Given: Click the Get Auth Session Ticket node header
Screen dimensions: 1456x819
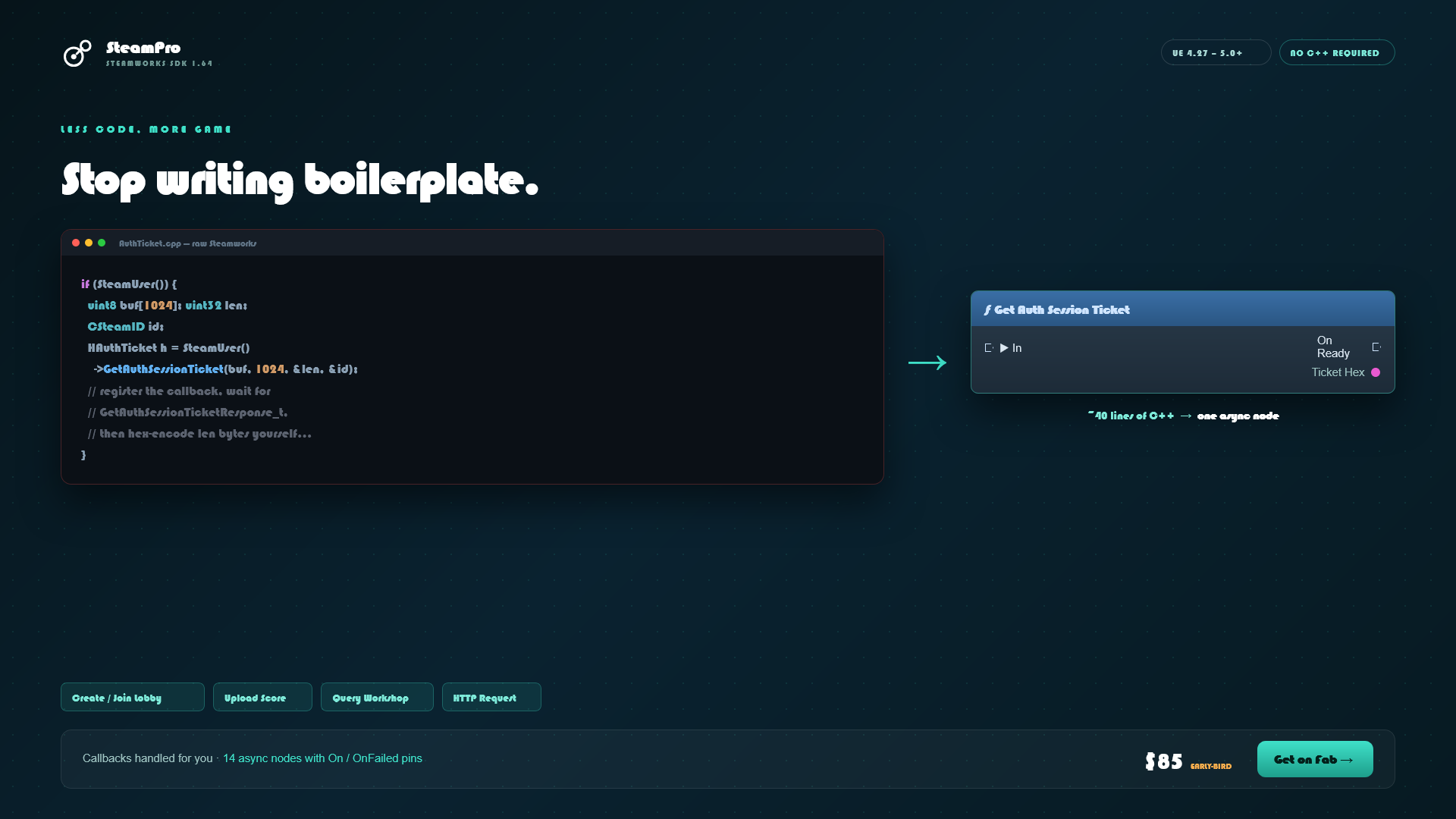Looking at the screenshot, I should pyautogui.click(x=1183, y=309).
